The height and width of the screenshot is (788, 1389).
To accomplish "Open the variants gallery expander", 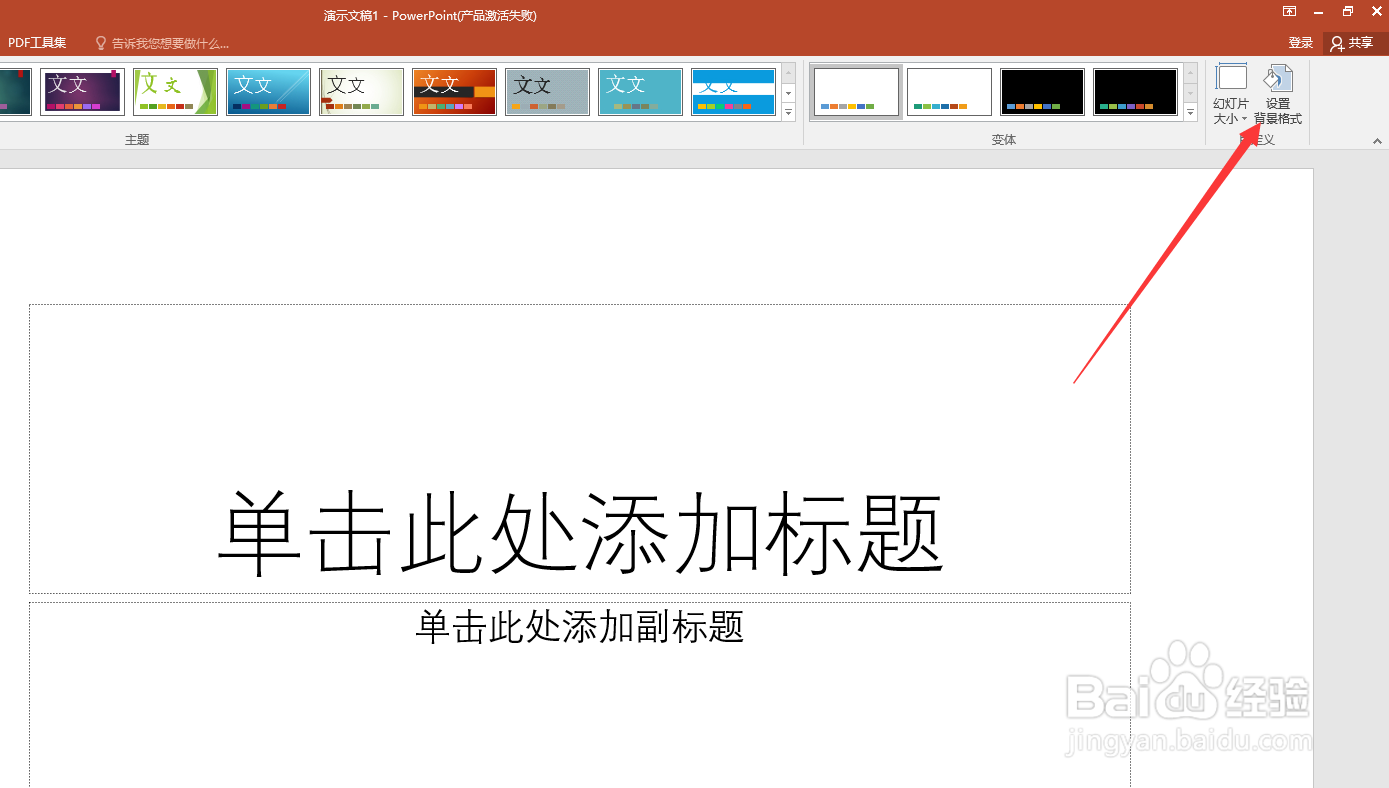I will (1190, 113).
